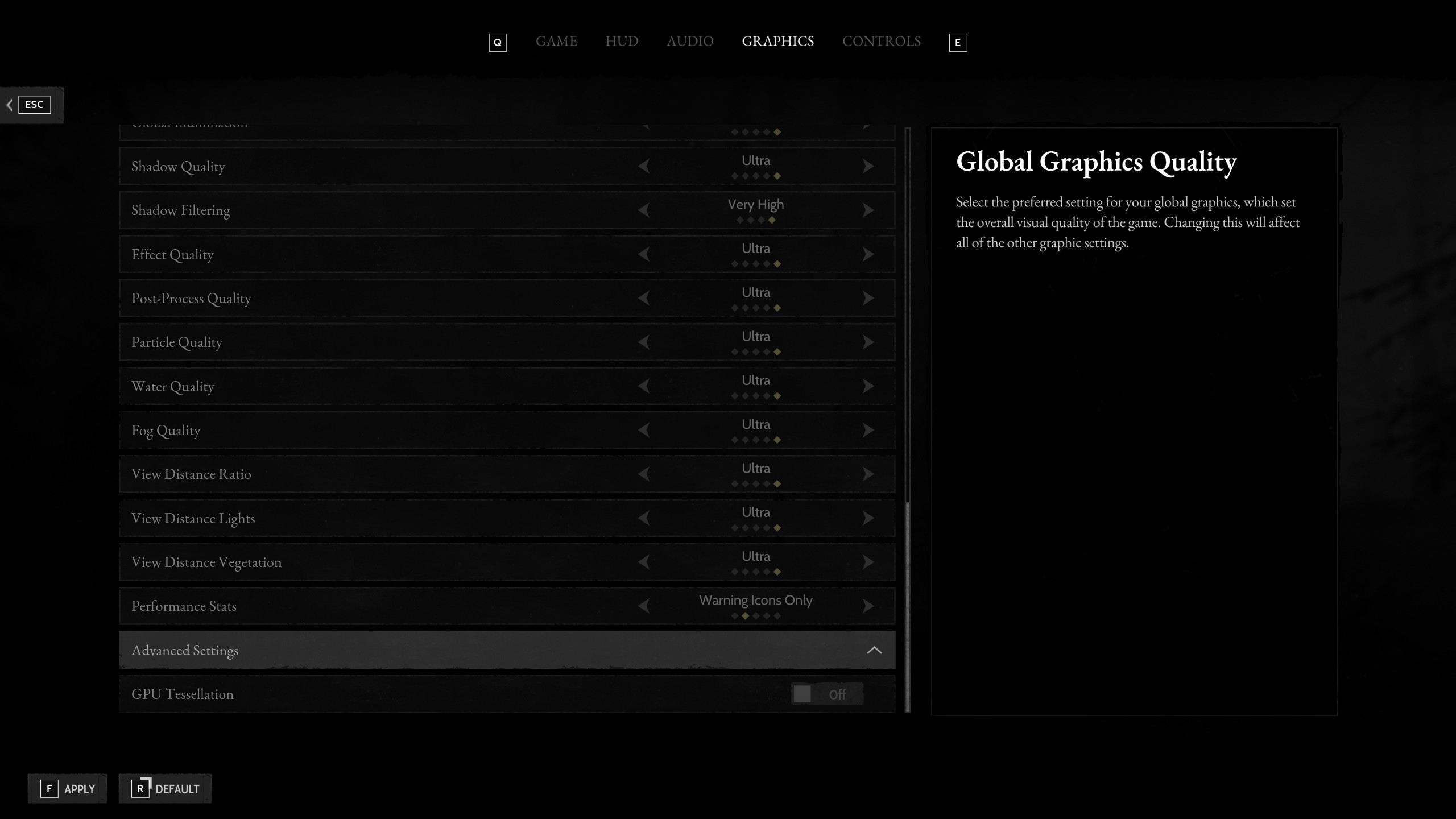Click right arrow for View Distance Lights
1456x819 pixels.
pos(868,518)
